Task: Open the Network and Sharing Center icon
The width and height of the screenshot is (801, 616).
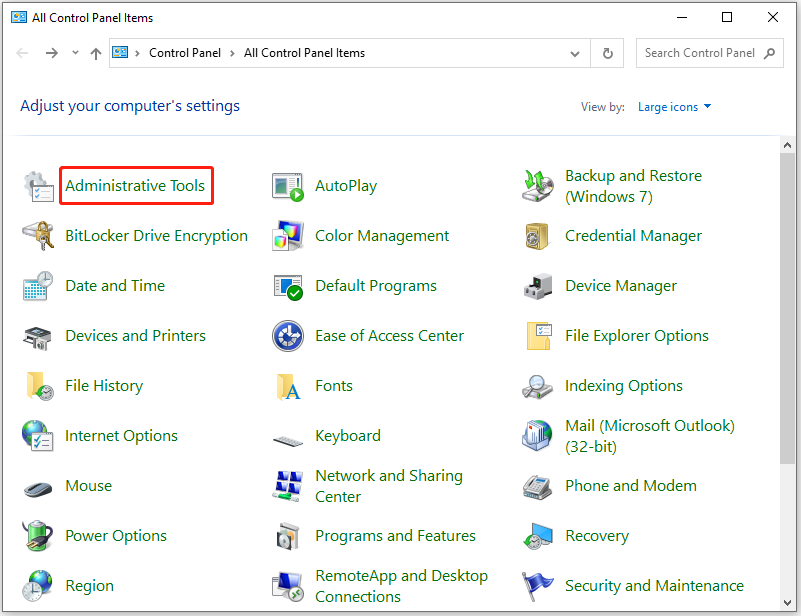Action: coord(288,486)
